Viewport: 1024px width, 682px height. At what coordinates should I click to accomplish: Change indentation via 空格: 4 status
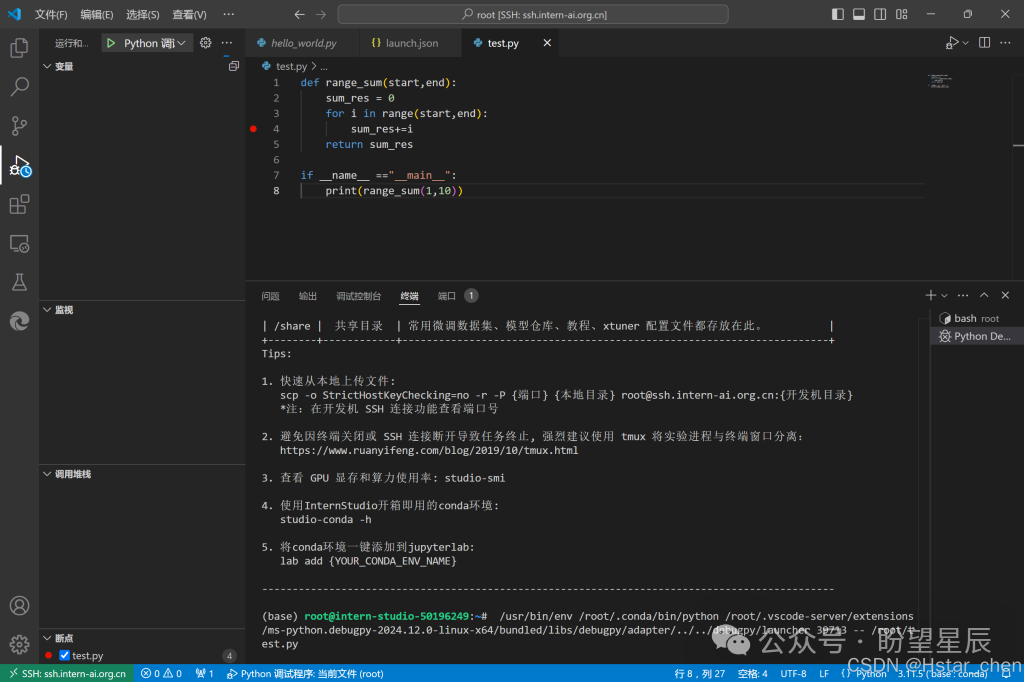coord(752,674)
